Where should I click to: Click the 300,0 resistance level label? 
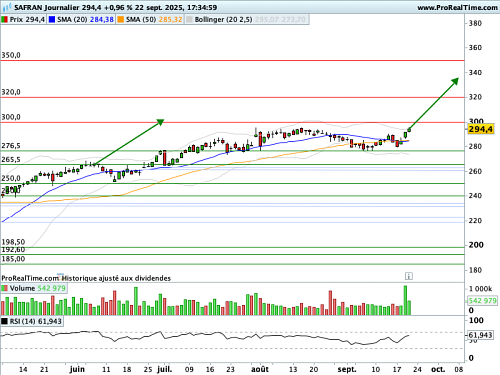tap(11, 117)
